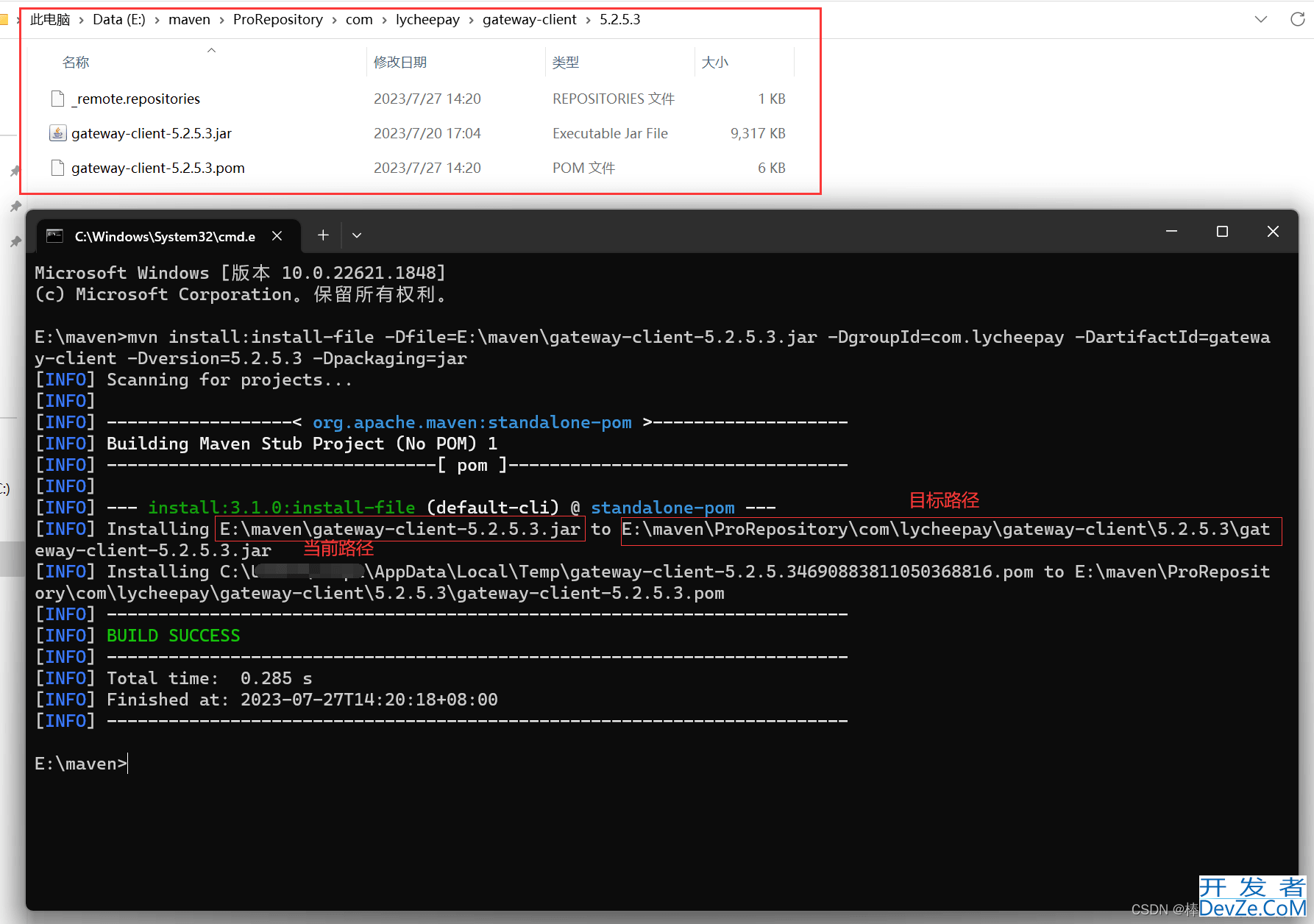Select the gateway-client-5.2.5.3.jar file icon
Image resolution: width=1314 pixels, height=924 pixels.
(x=57, y=133)
